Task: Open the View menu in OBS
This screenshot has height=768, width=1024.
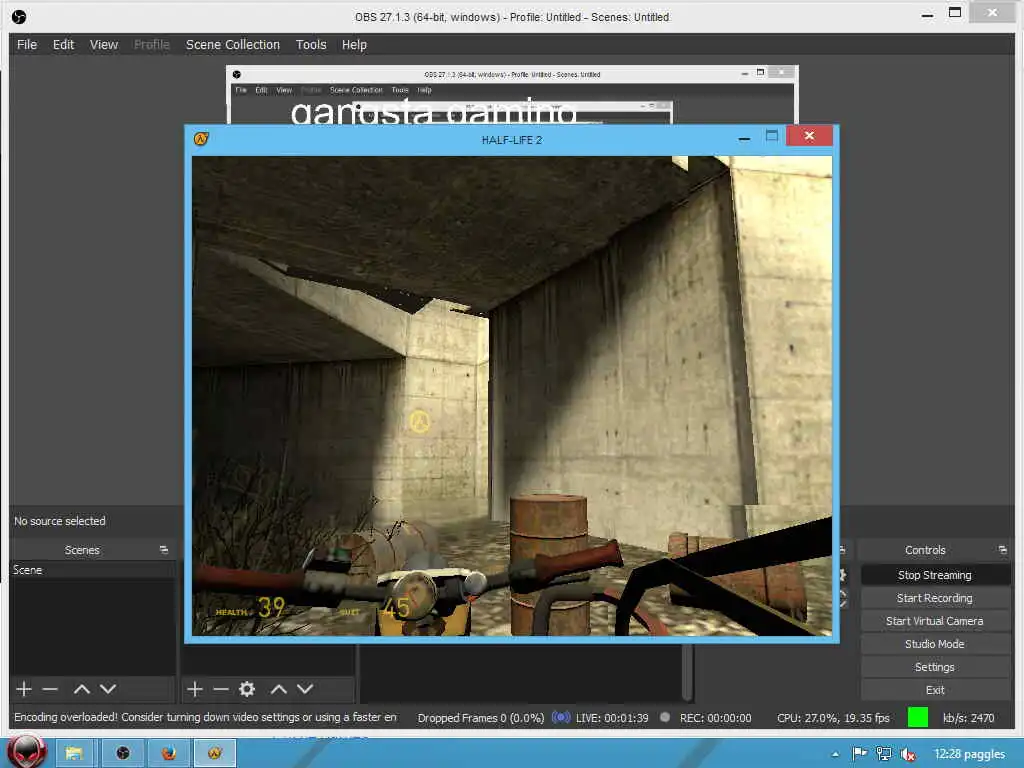Action: point(104,44)
